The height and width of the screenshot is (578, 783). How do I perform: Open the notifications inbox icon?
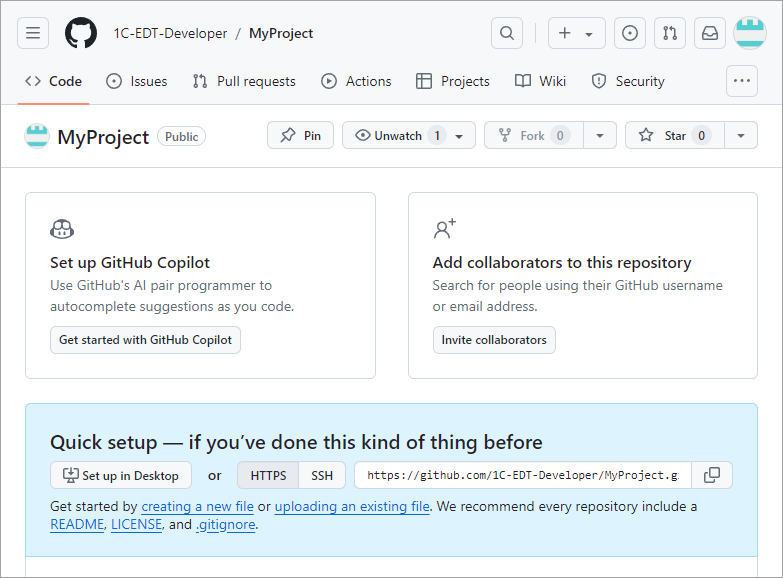click(710, 33)
